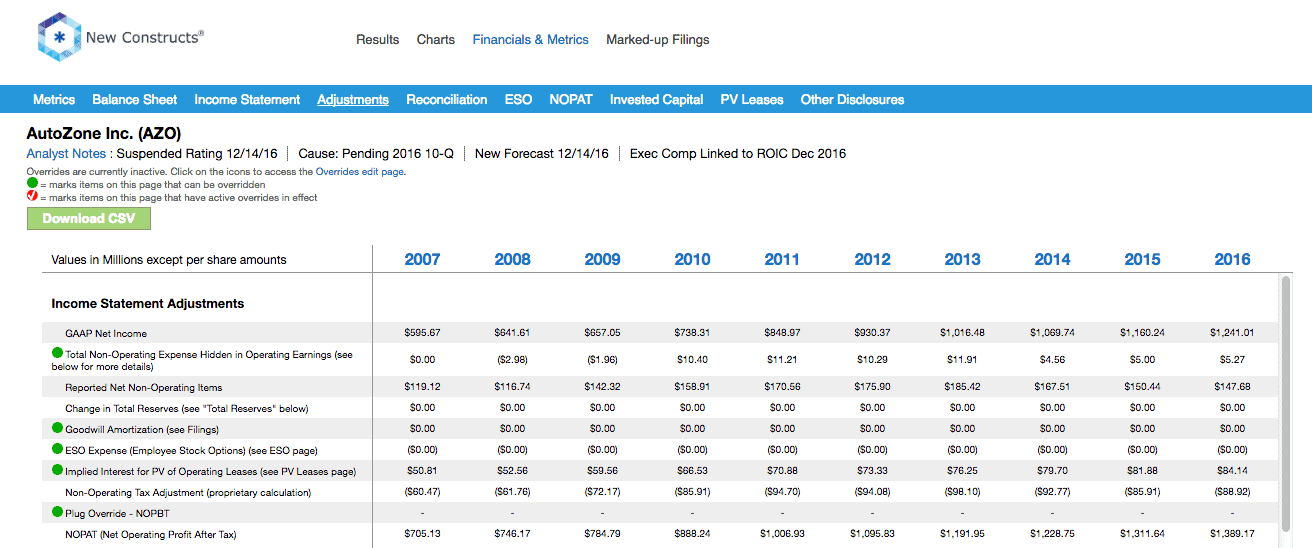Click 2007 NOPAT value $705.13

click(x=422, y=534)
